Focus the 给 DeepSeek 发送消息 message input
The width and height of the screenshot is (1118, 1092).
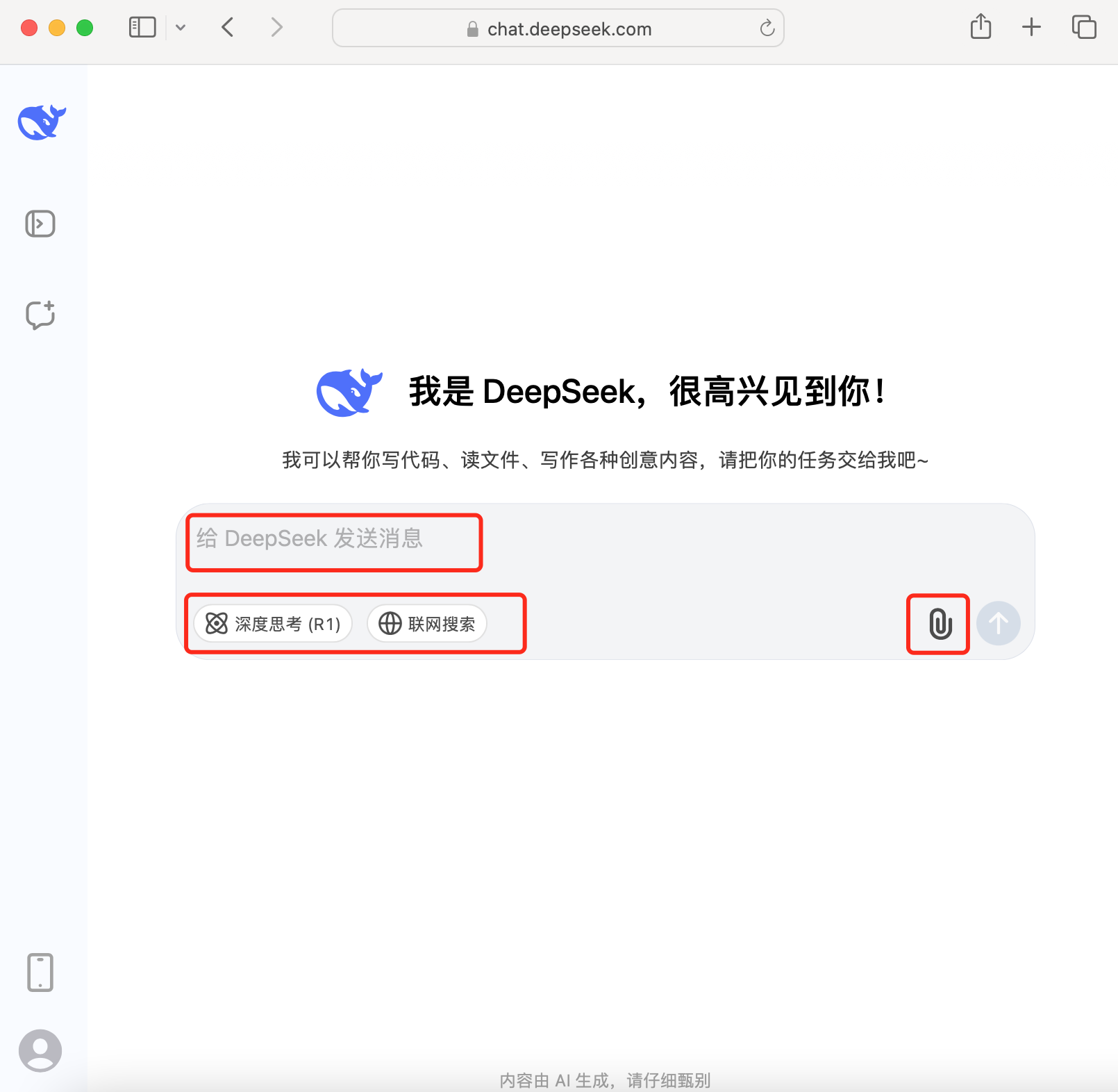[604, 539]
